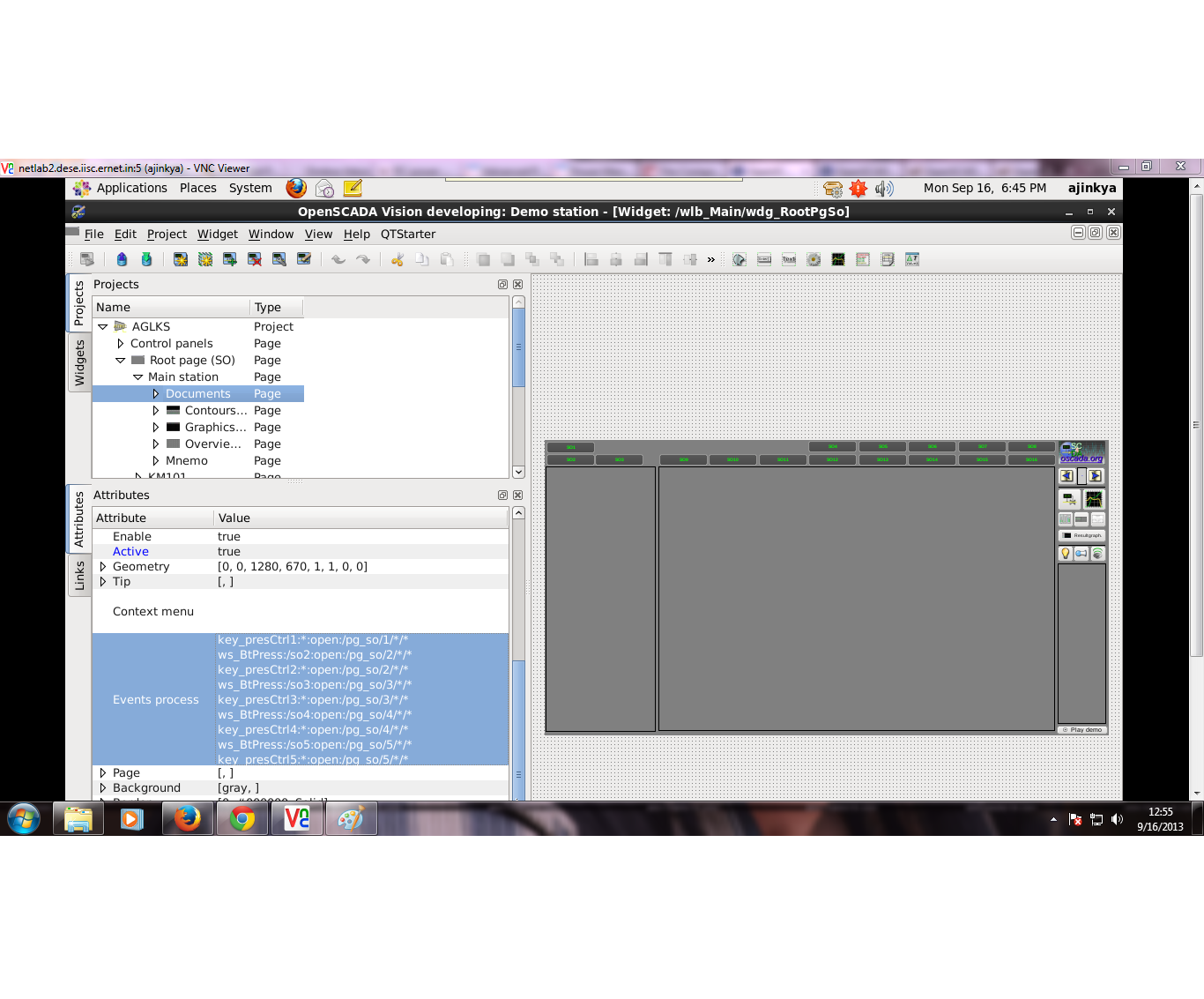Click the visual item properties wrench icon
This screenshot has height=999, width=1204.
tap(279, 259)
